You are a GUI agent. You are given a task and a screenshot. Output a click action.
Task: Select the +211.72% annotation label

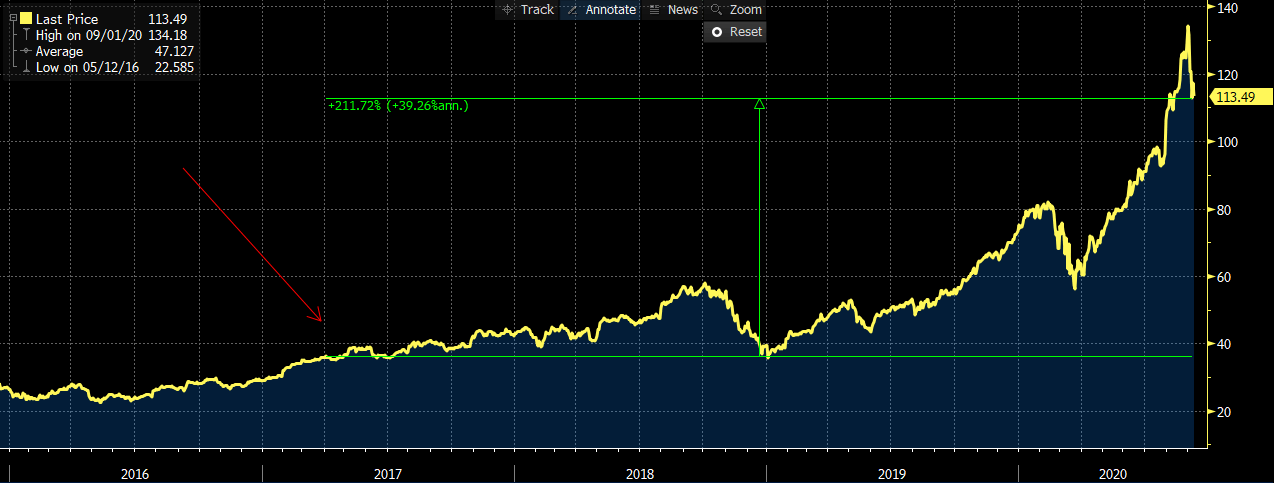(397, 105)
